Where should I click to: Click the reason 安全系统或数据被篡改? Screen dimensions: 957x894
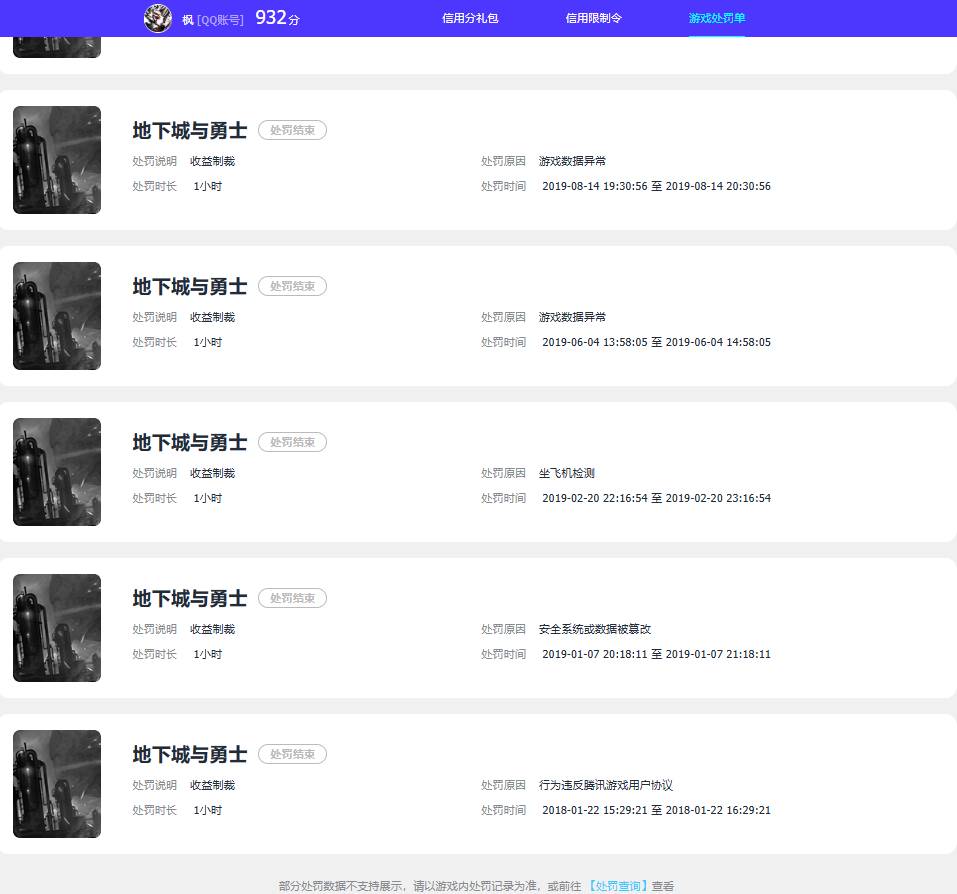click(x=595, y=629)
